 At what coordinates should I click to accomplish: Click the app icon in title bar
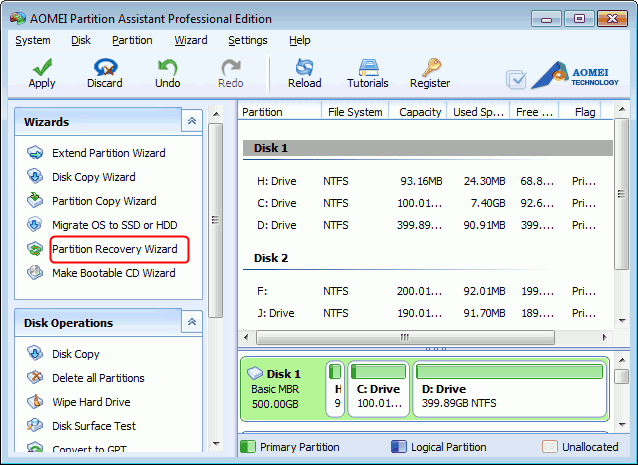[18, 18]
